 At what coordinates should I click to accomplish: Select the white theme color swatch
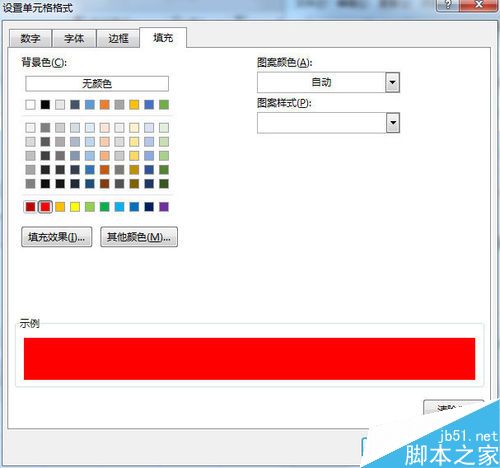(x=30, y=105)
